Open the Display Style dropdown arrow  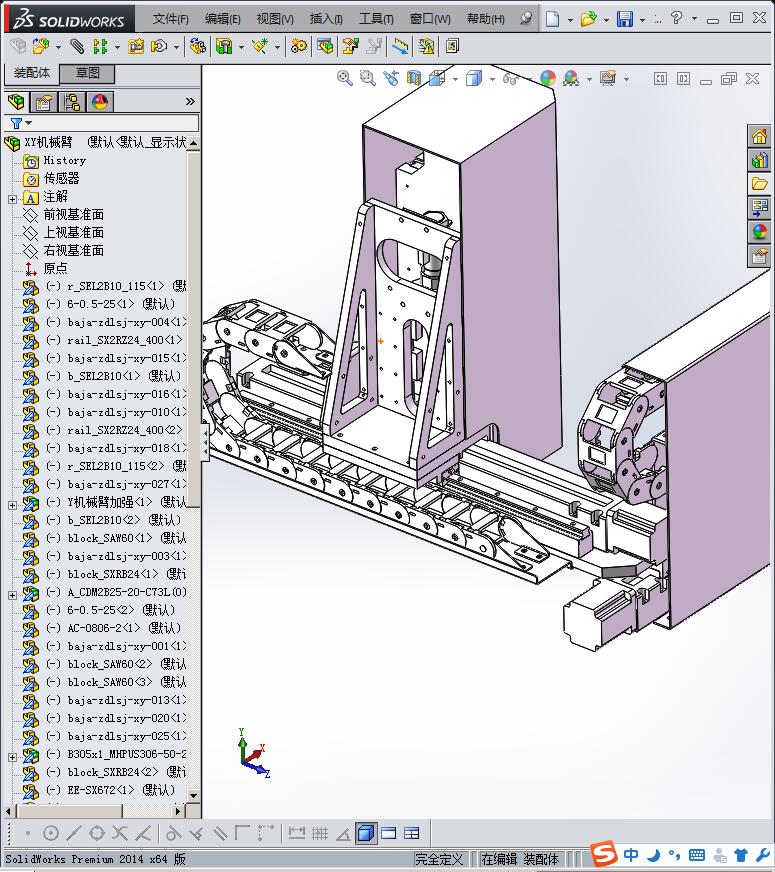(x=492, y=79)
